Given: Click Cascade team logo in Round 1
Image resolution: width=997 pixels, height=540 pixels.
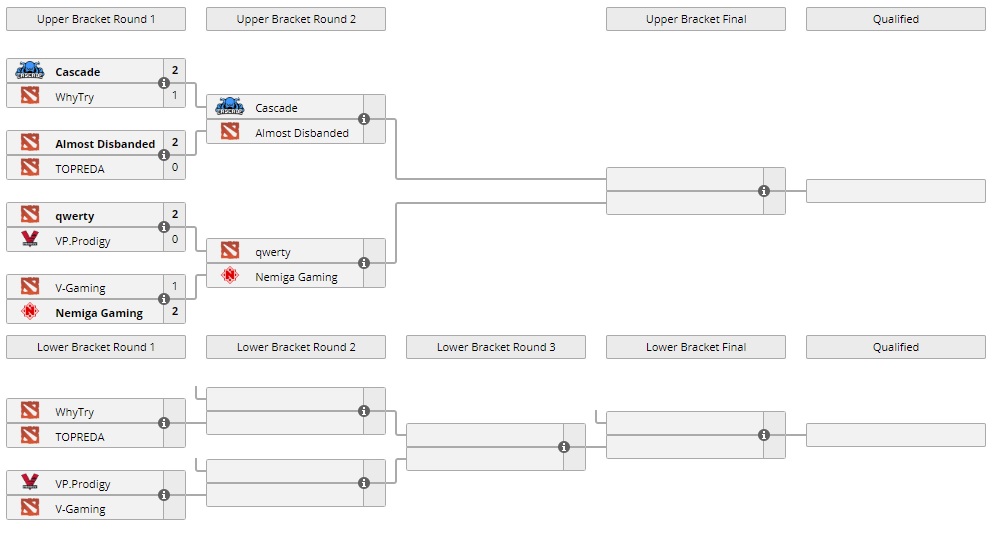Looking at the screenshot, I should 30,72.
